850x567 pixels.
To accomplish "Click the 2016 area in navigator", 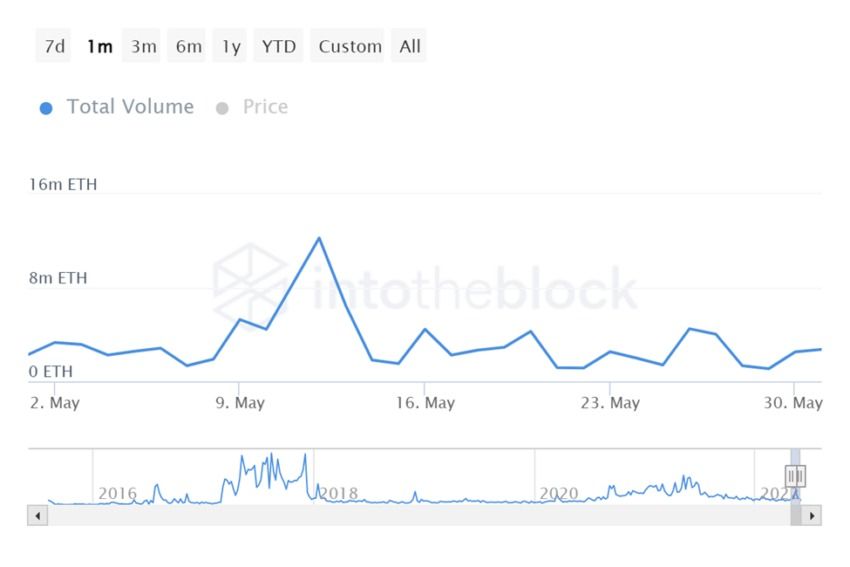I will (x=117, y=493).
